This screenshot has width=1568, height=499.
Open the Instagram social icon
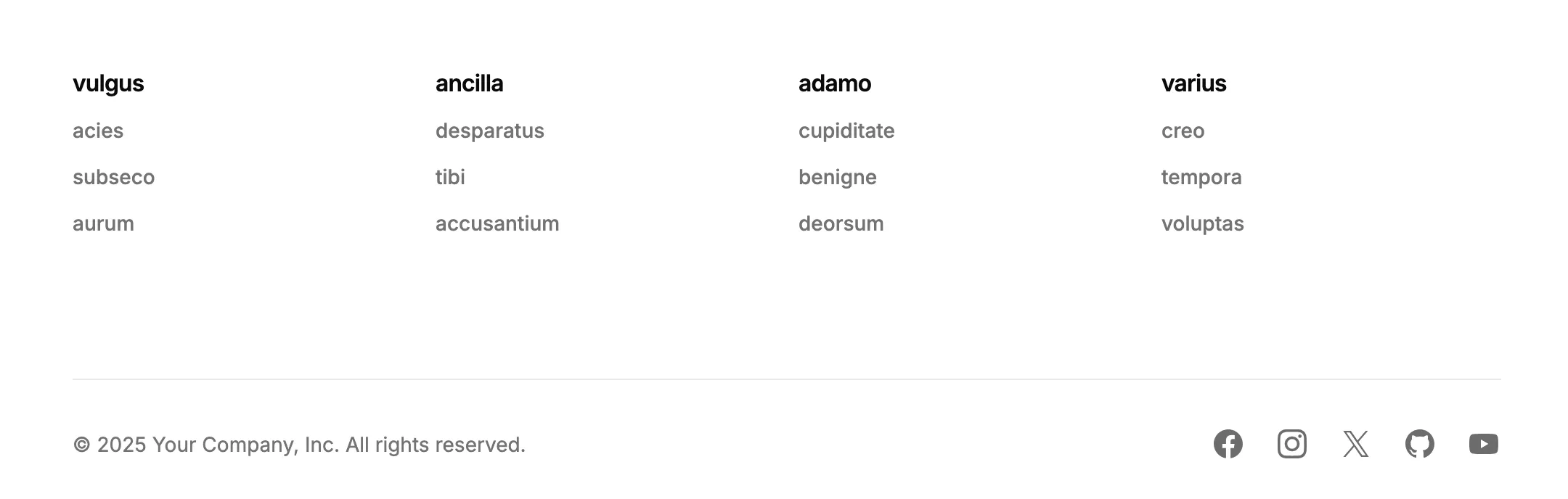1291,444
